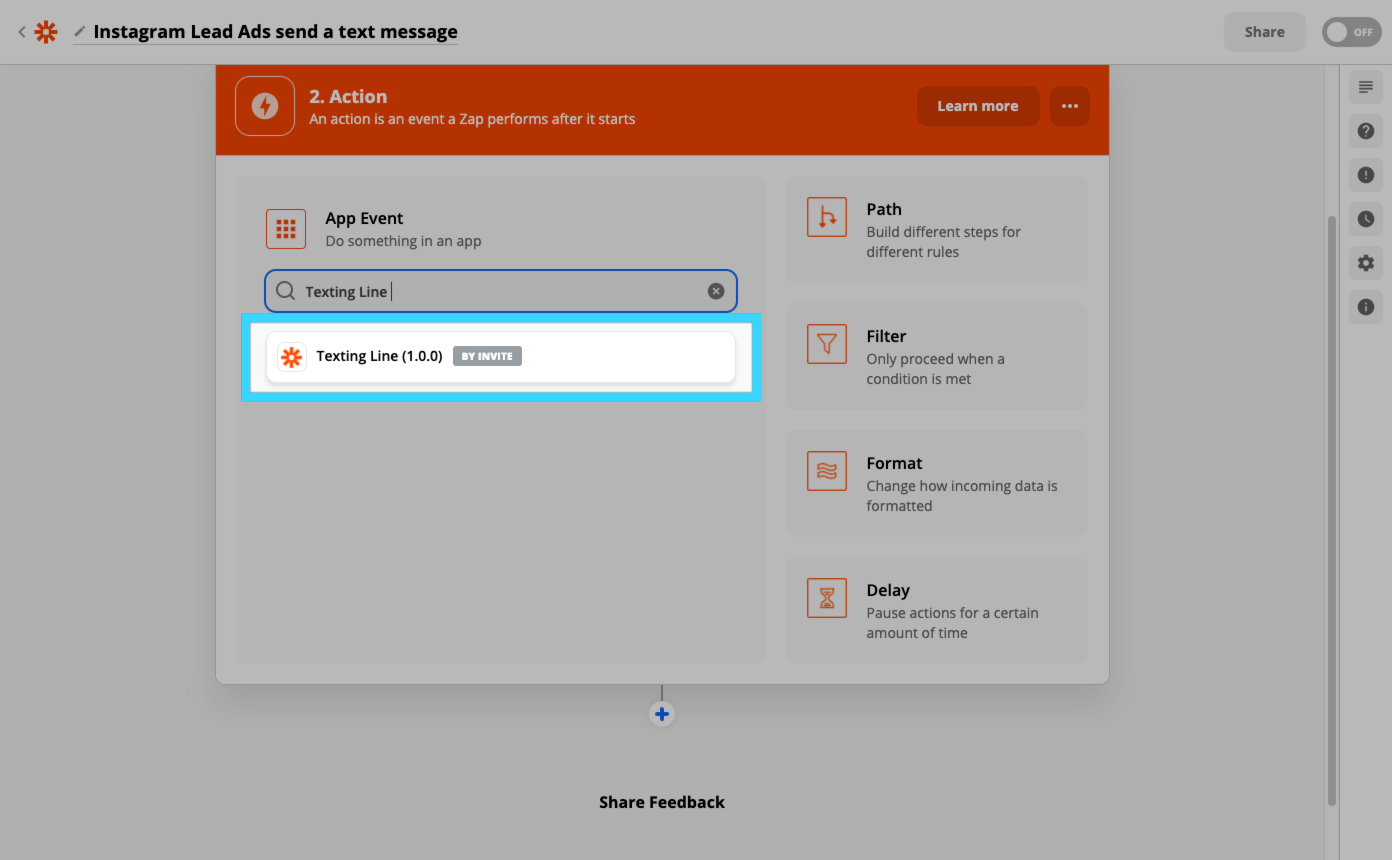Screen dimensions: 1392x860
Task: Clear the search with the X icon
Action: click(x=716, y=291)
